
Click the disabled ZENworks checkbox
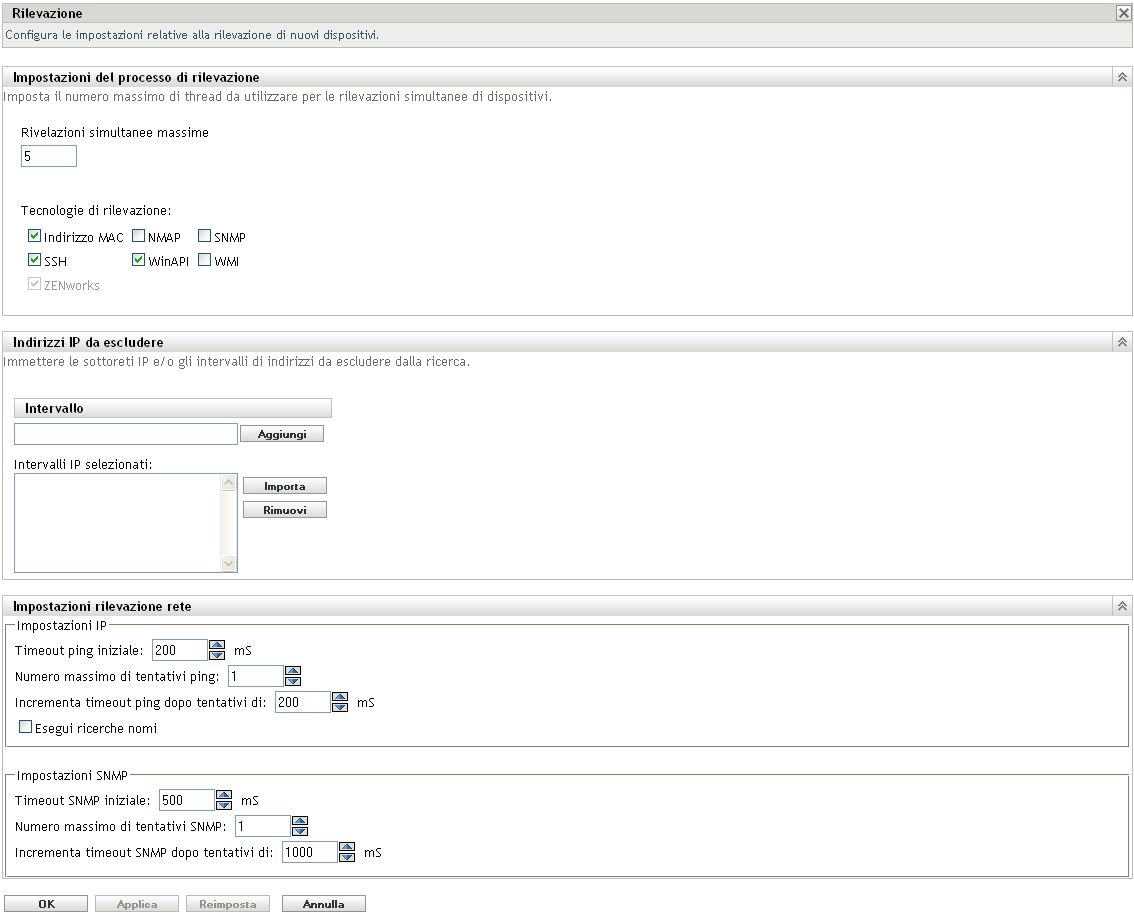pyautogui.click(x=34, y=283)
